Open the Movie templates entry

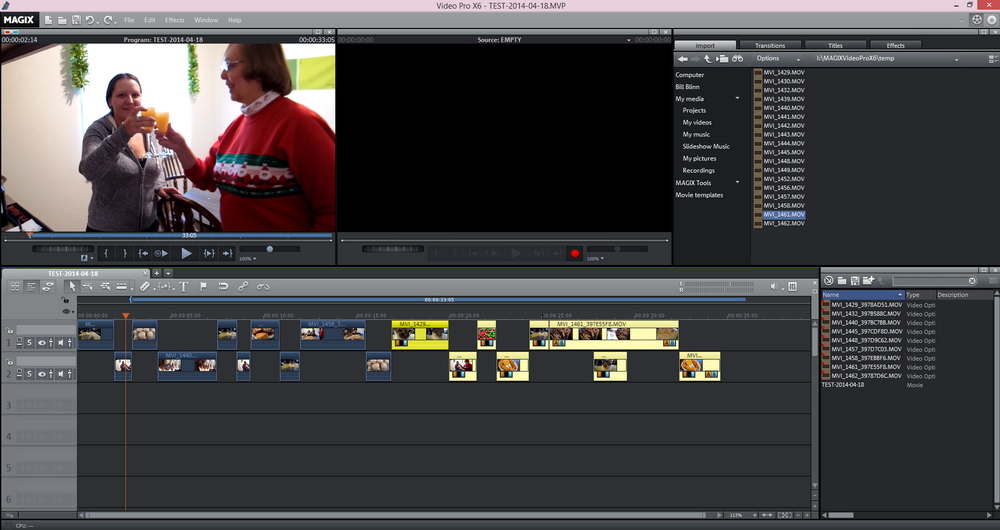point(699,195)
